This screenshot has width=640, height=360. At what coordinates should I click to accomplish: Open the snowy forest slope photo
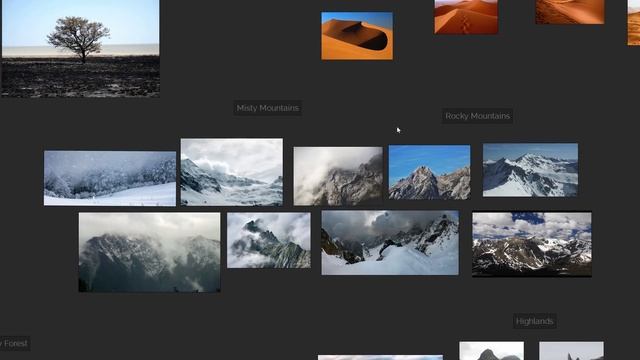click(110, 178)
